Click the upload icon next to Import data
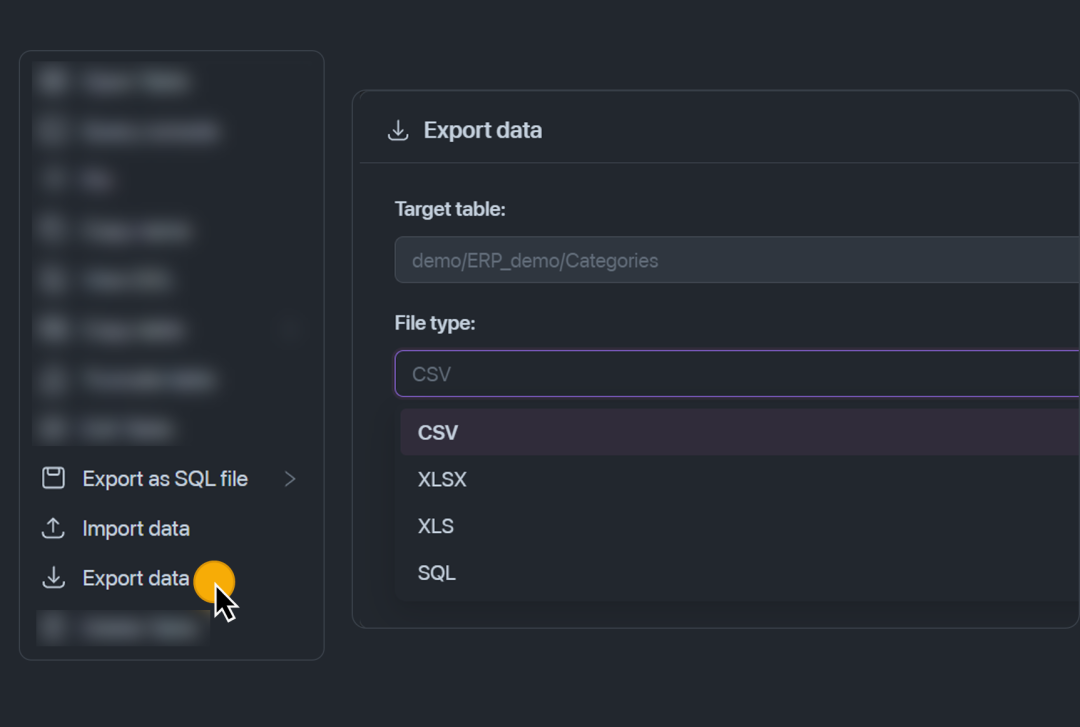This screenshot has height=727, width=1080. click(x=53, y=529)
